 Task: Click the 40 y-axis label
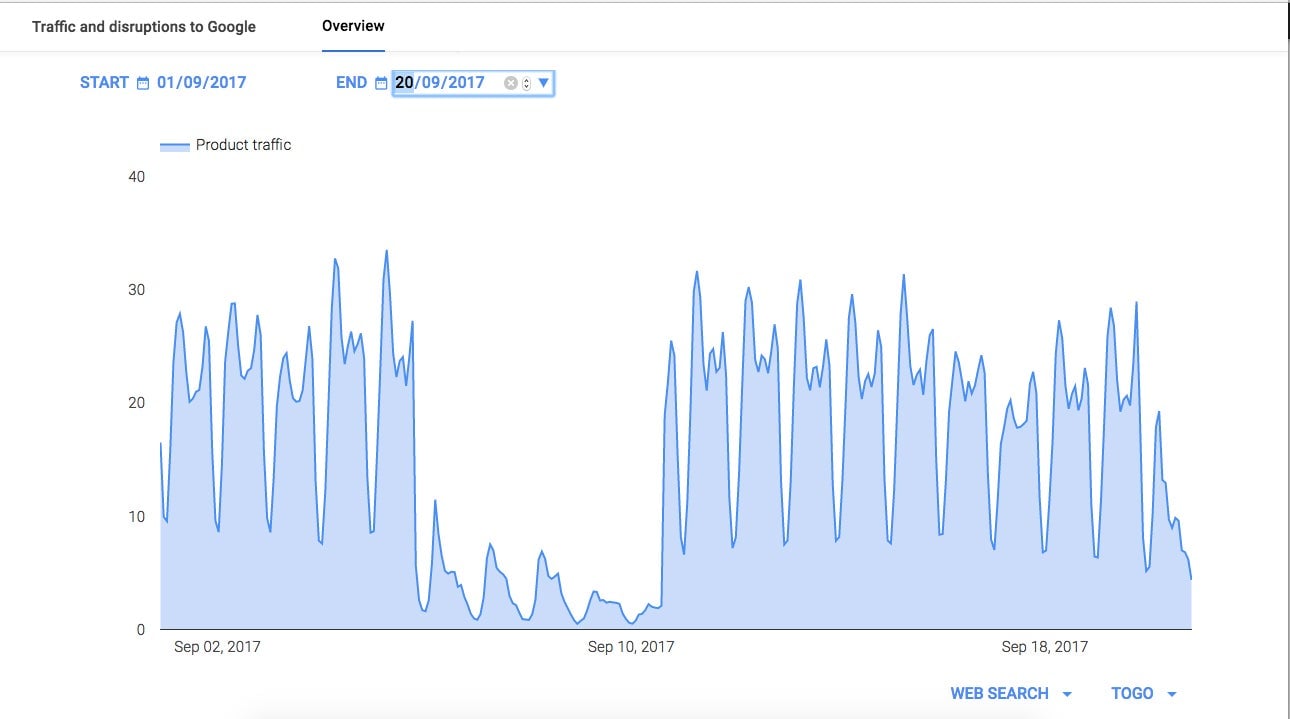[137, 177]
